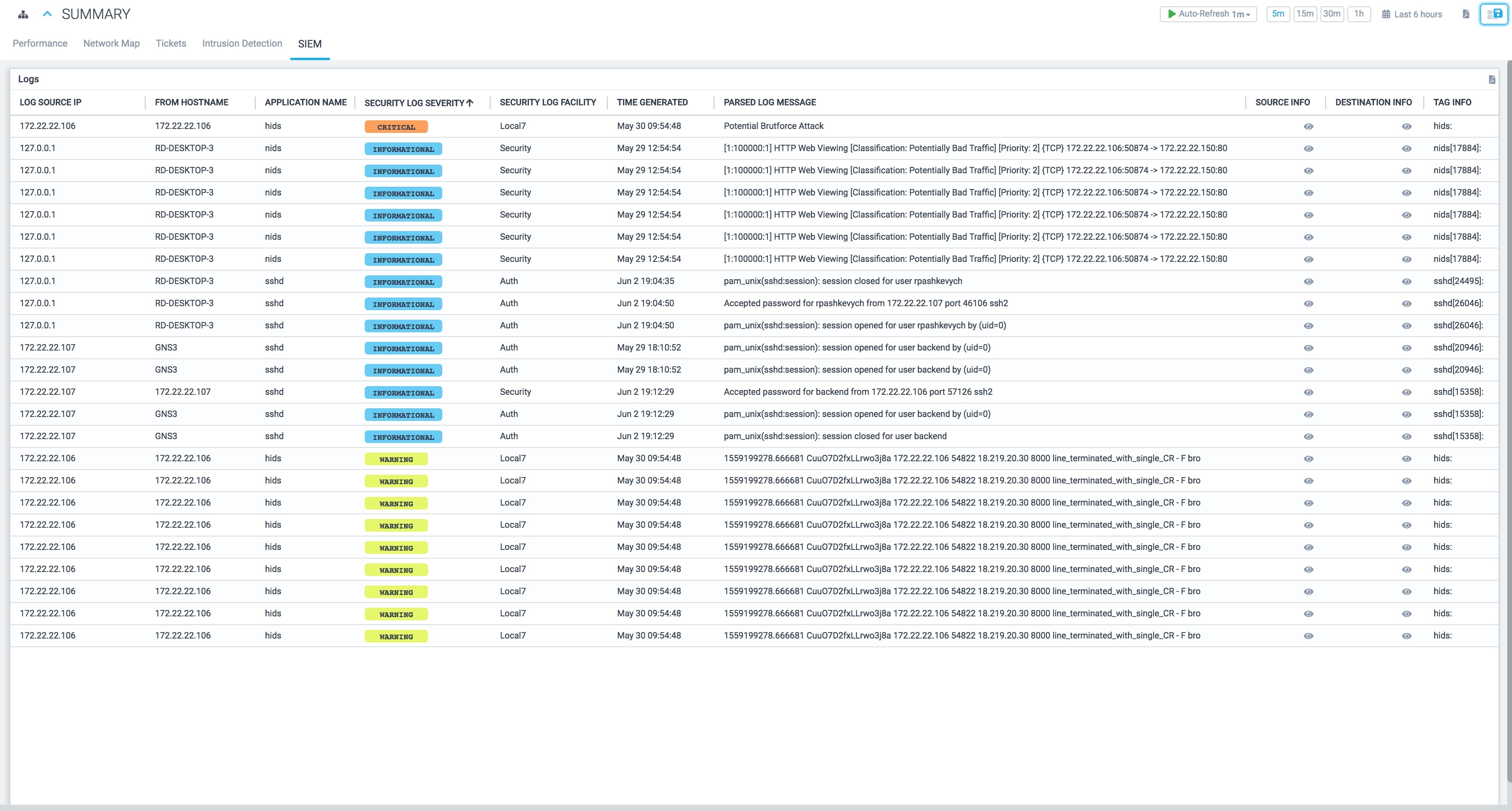Set time range to 30m

(x=1331, y=14)
